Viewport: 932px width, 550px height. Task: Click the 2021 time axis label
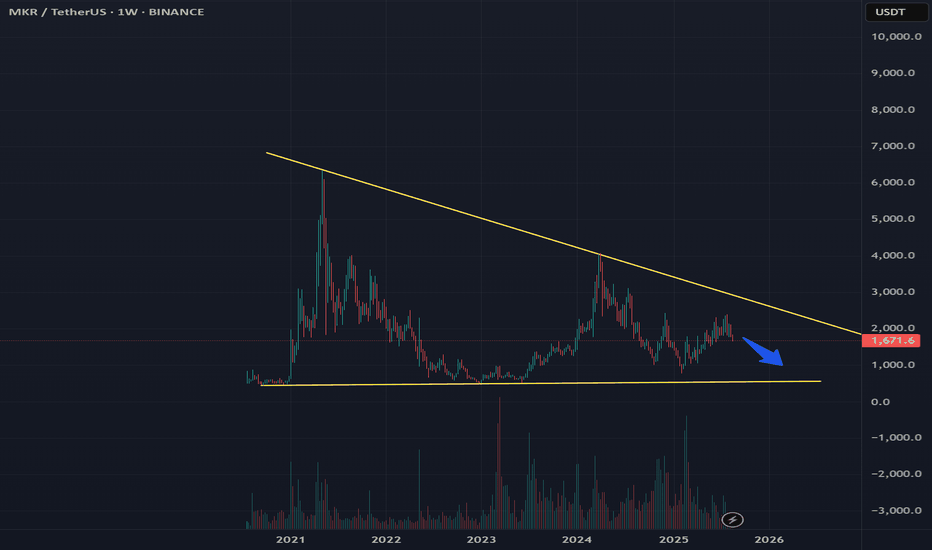tap(290, 540)
